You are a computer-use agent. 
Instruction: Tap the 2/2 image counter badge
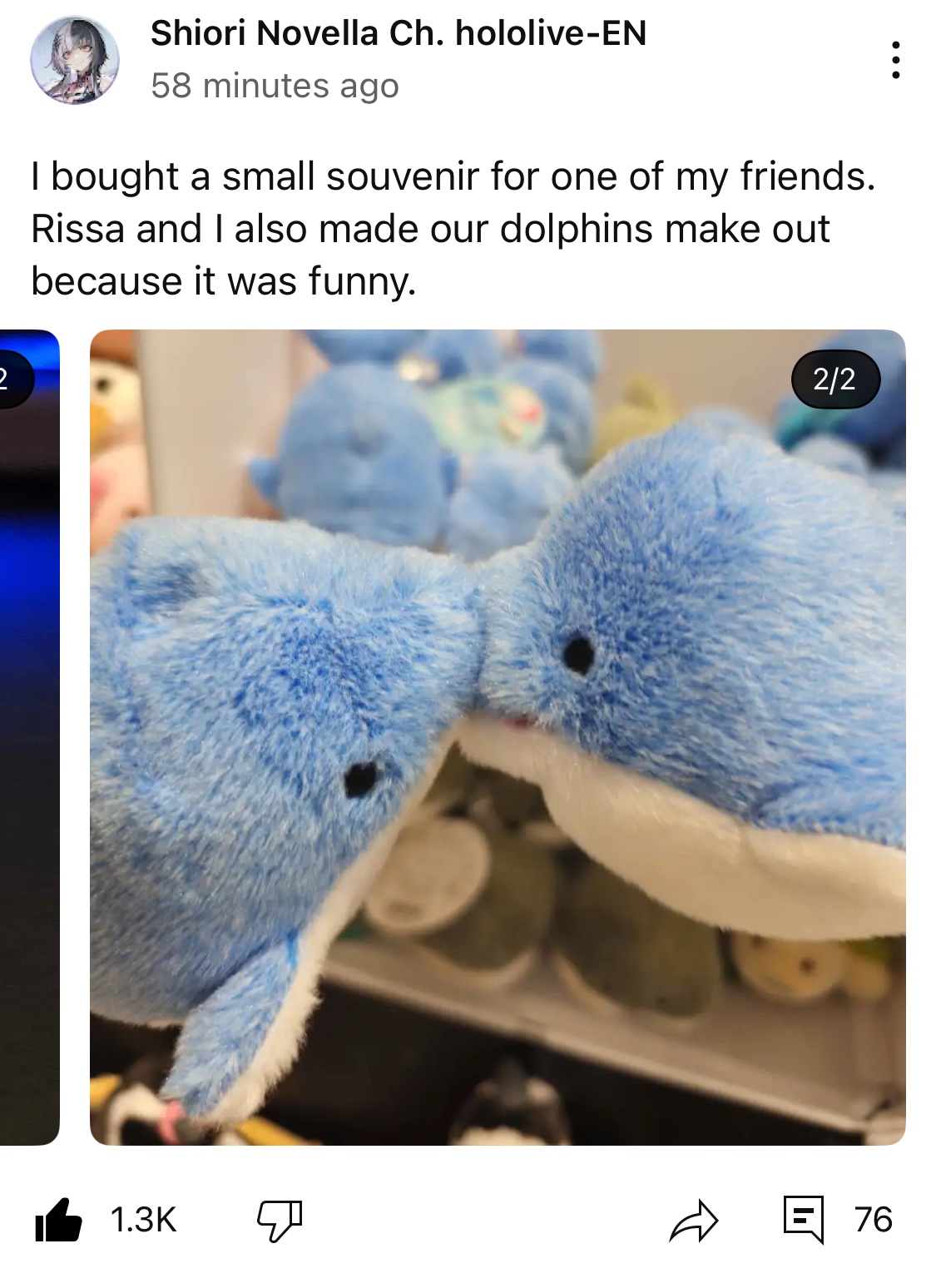coord(834,379)
